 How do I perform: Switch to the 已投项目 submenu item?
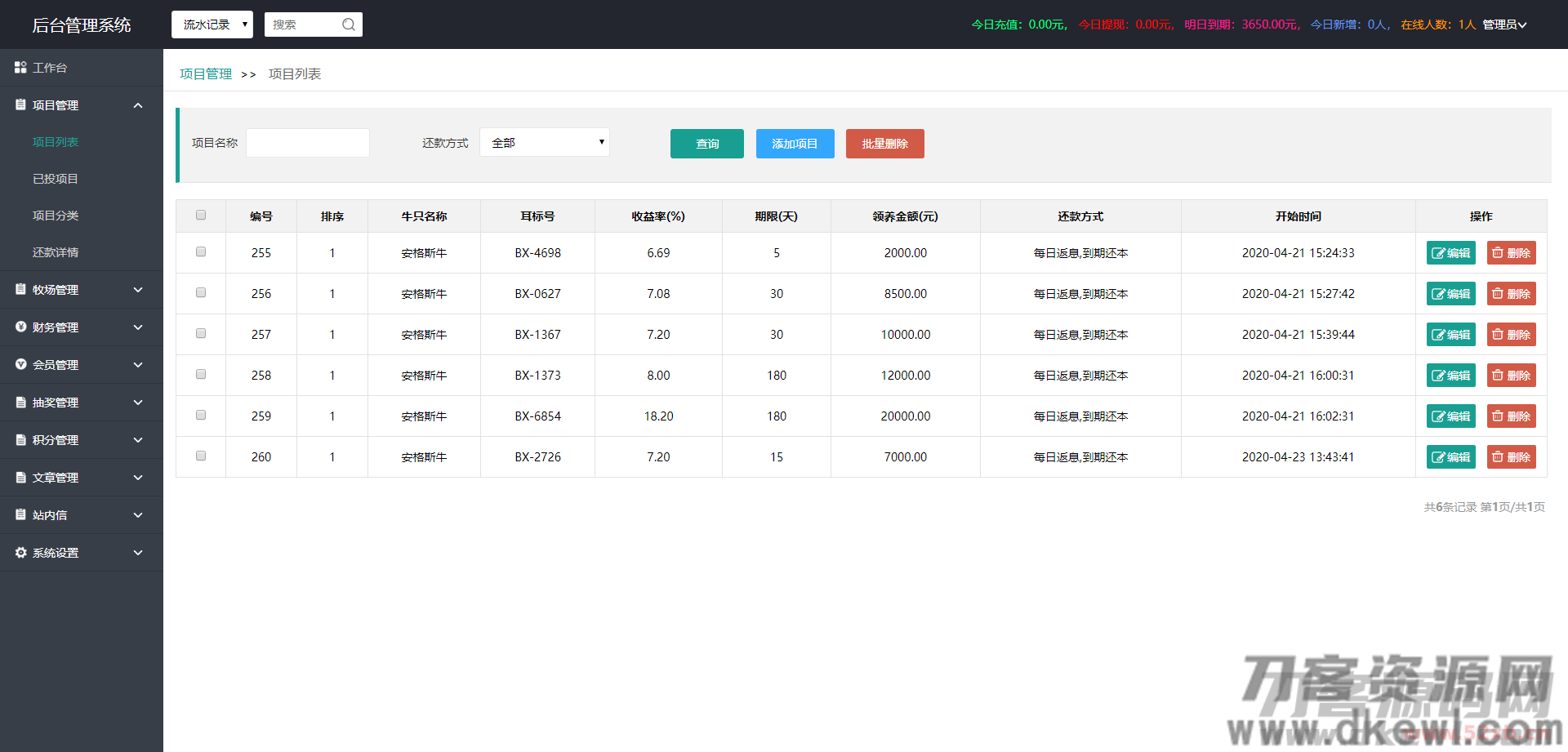(55, 178)
